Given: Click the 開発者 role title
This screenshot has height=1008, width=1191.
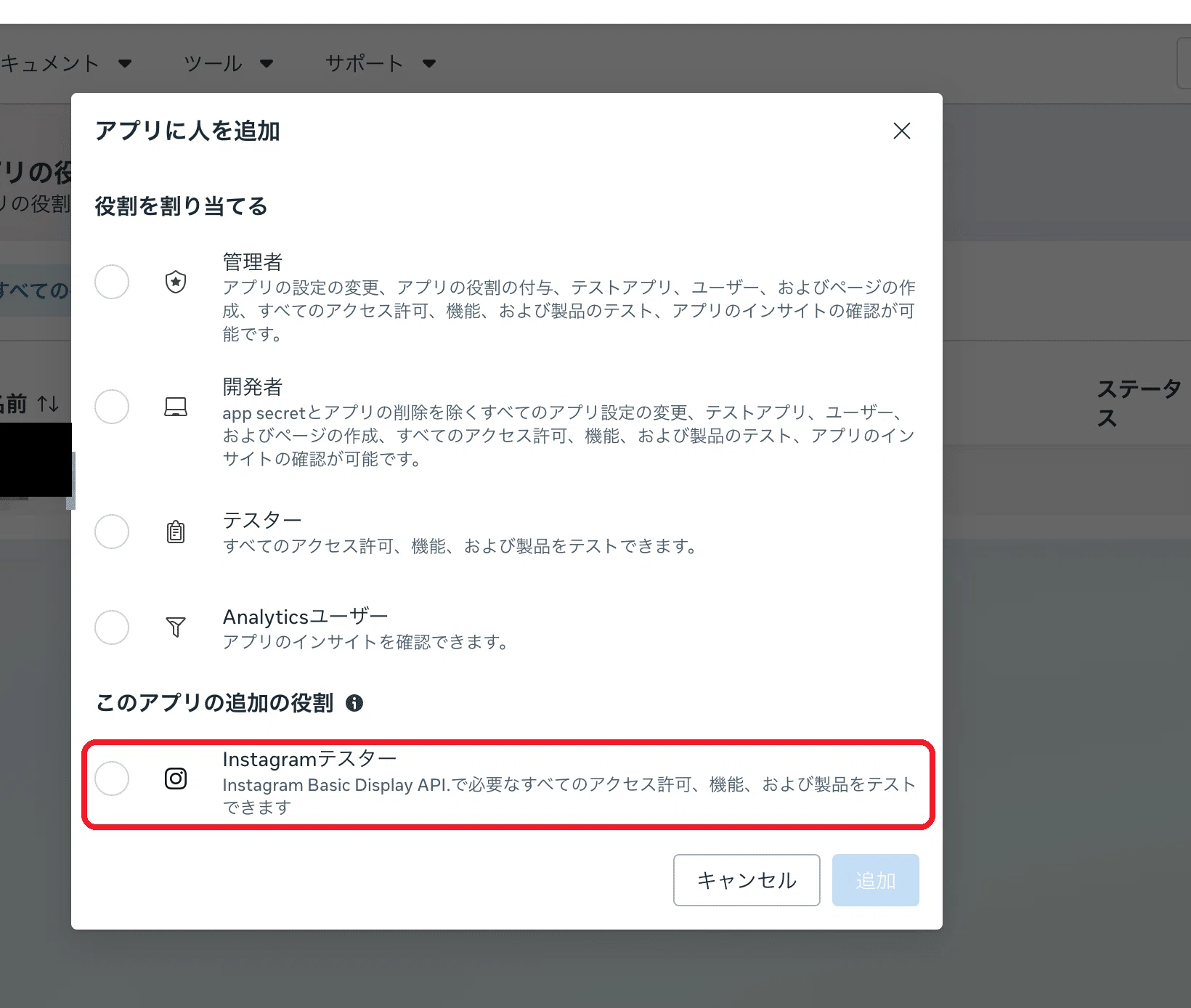Looking at the screenshot, I should coord(252,386).
